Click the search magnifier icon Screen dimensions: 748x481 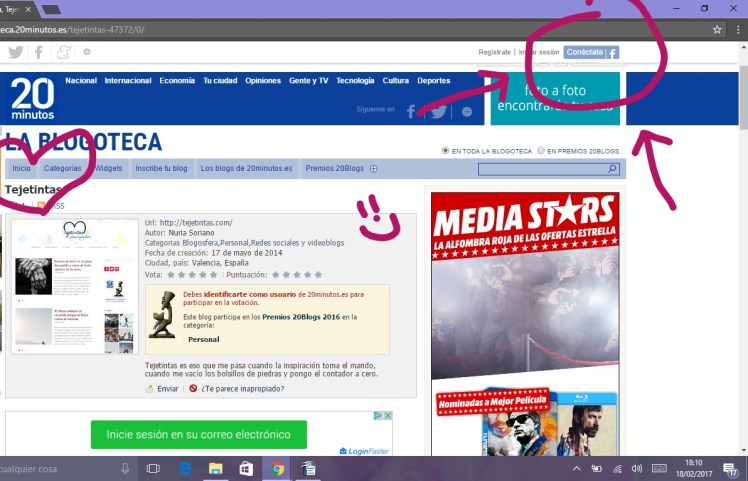pos(613,170)
